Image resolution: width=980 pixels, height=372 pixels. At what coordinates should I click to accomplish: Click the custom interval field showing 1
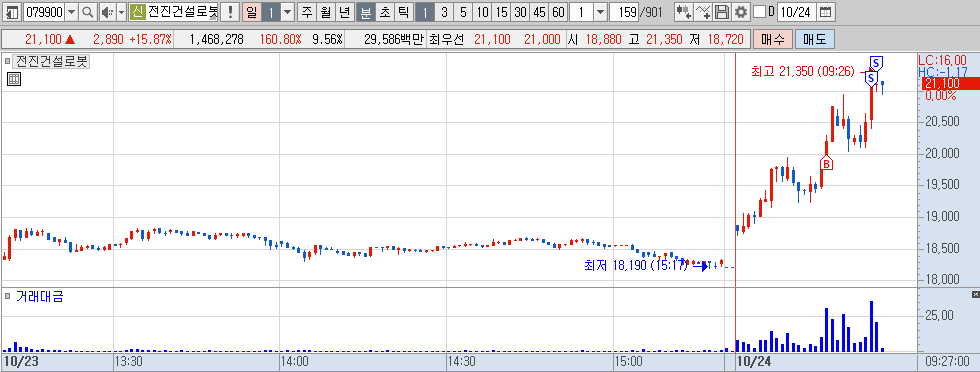pos(582,12)
